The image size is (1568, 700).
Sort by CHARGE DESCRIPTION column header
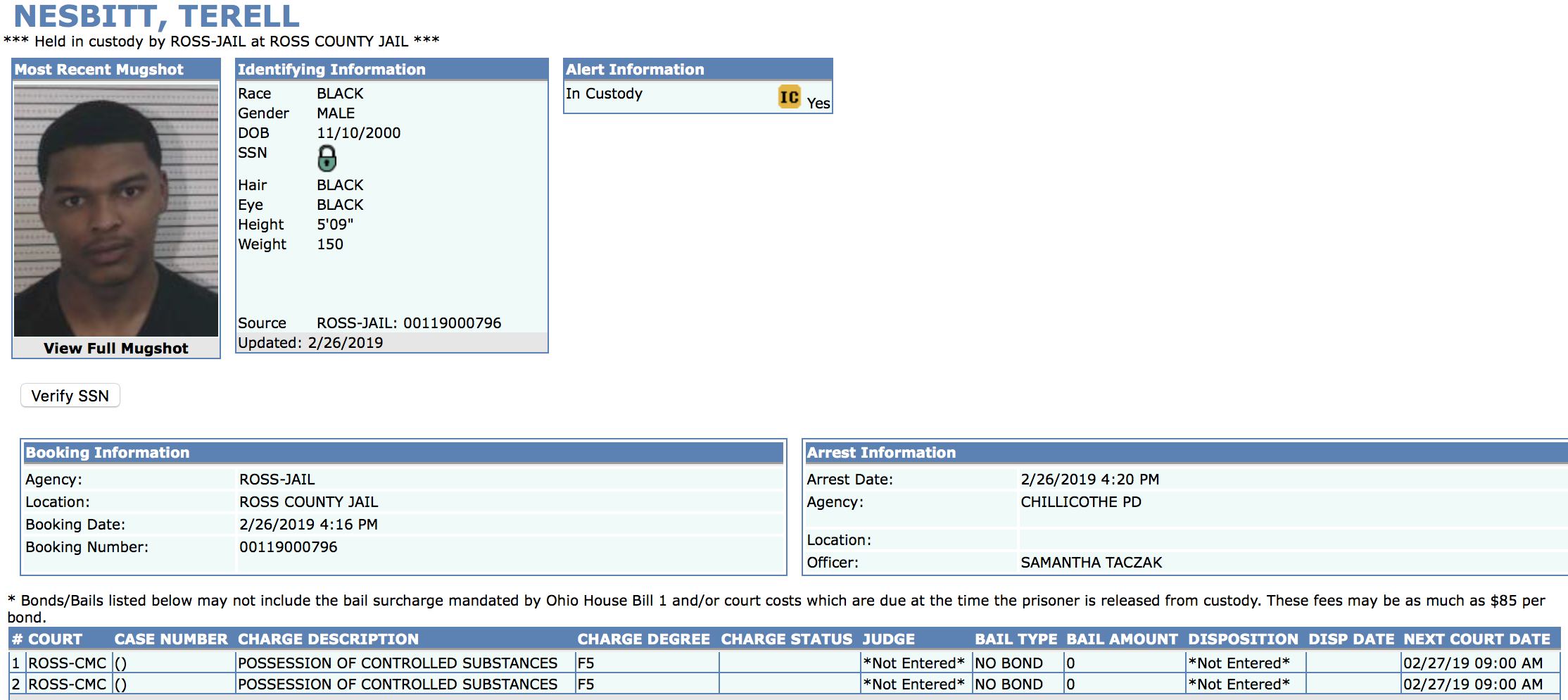[x=328, y=639]
